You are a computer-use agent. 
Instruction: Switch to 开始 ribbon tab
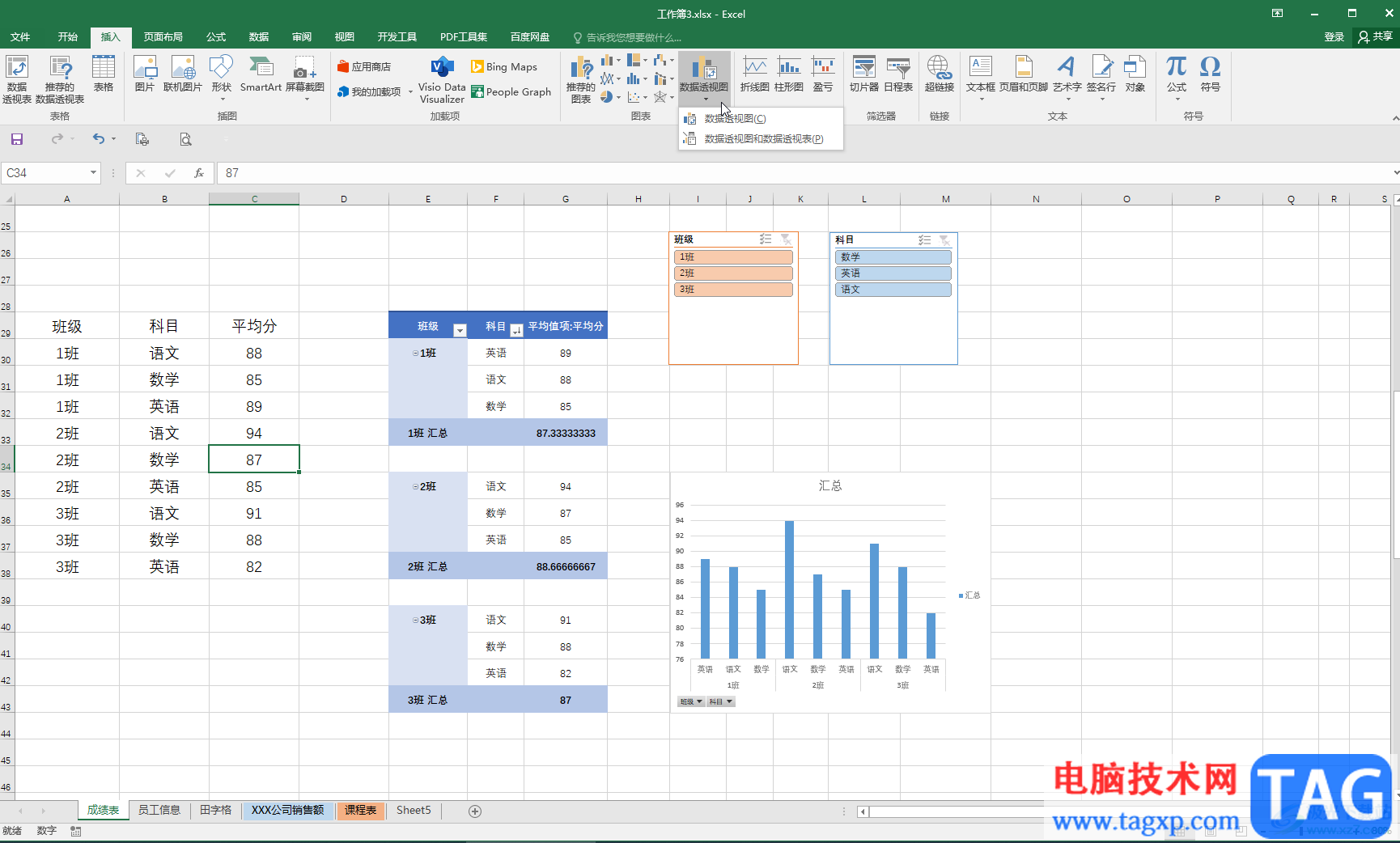[x=68, y=37]
